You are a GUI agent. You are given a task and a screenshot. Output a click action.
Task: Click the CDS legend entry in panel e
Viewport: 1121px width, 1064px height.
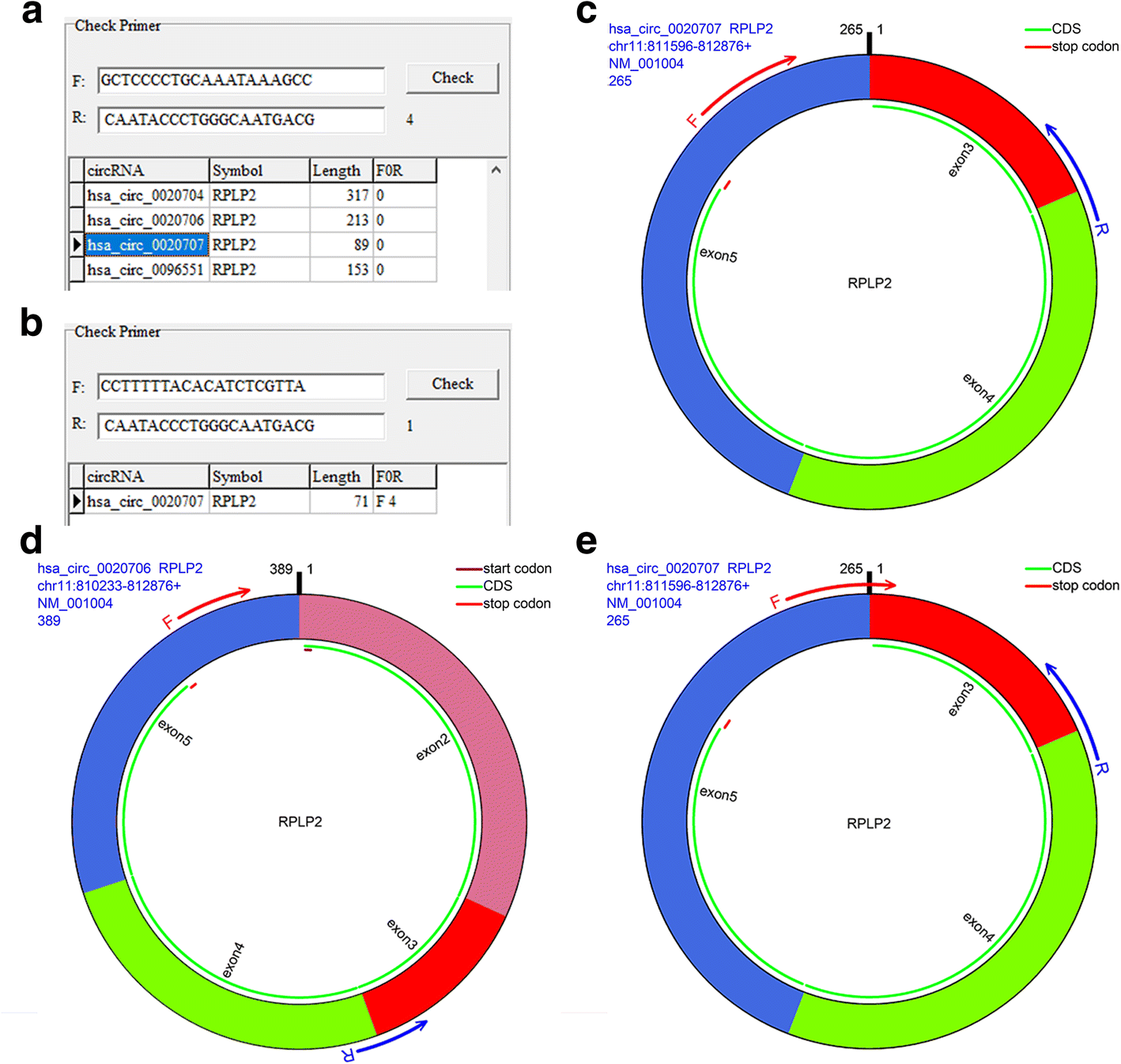[x=1053, y=568]
